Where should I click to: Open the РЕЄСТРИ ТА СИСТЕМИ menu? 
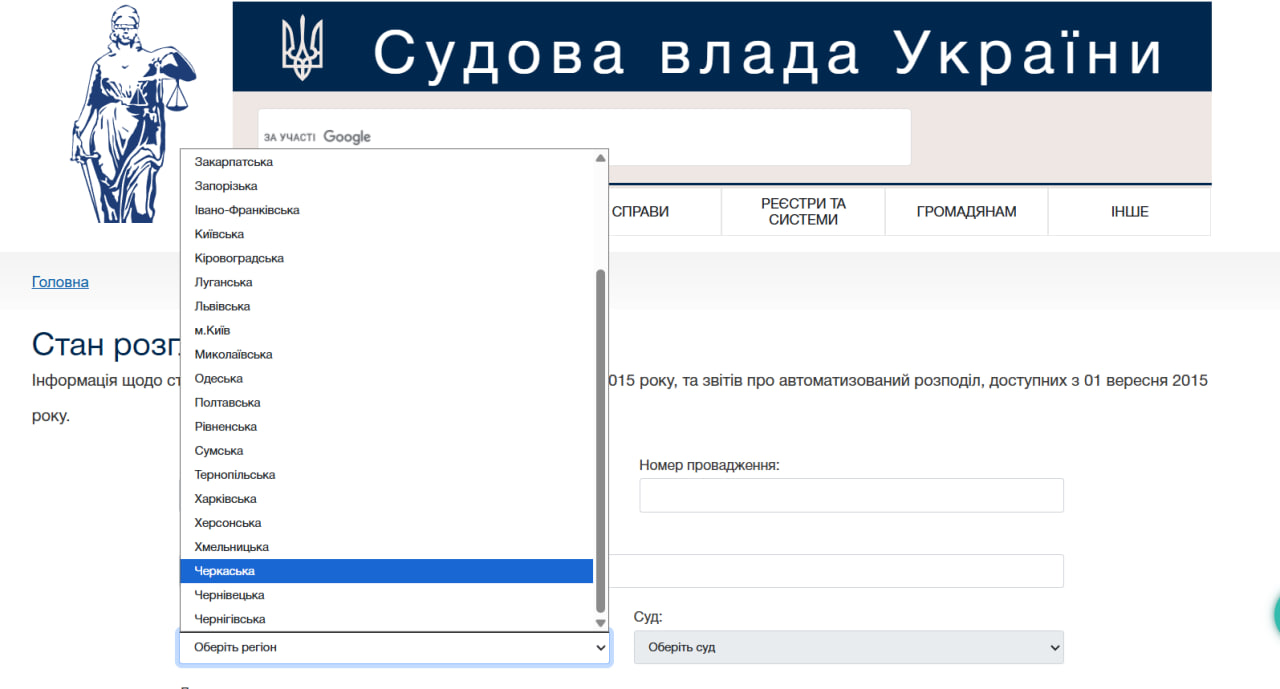click(x=802, y=211)
